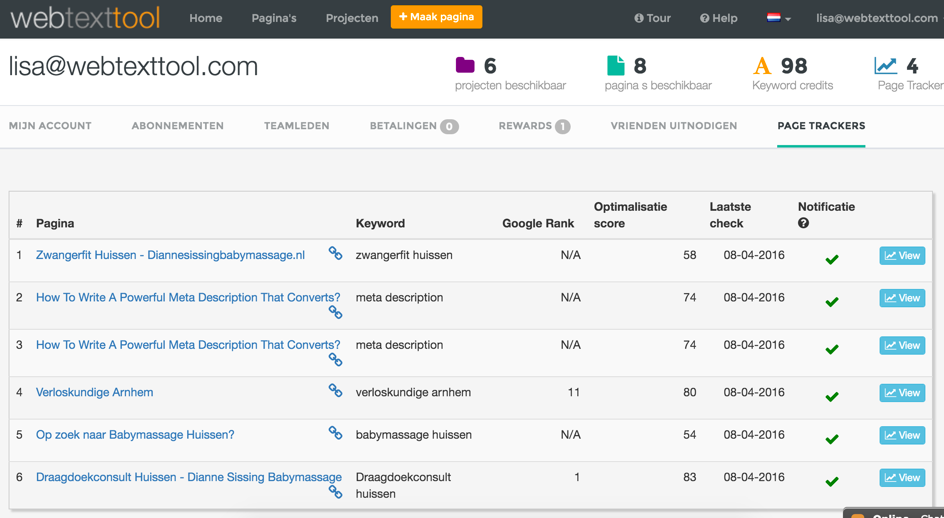Toggle notification checkmark for babymassage huissen row

(x=831, y=438)
